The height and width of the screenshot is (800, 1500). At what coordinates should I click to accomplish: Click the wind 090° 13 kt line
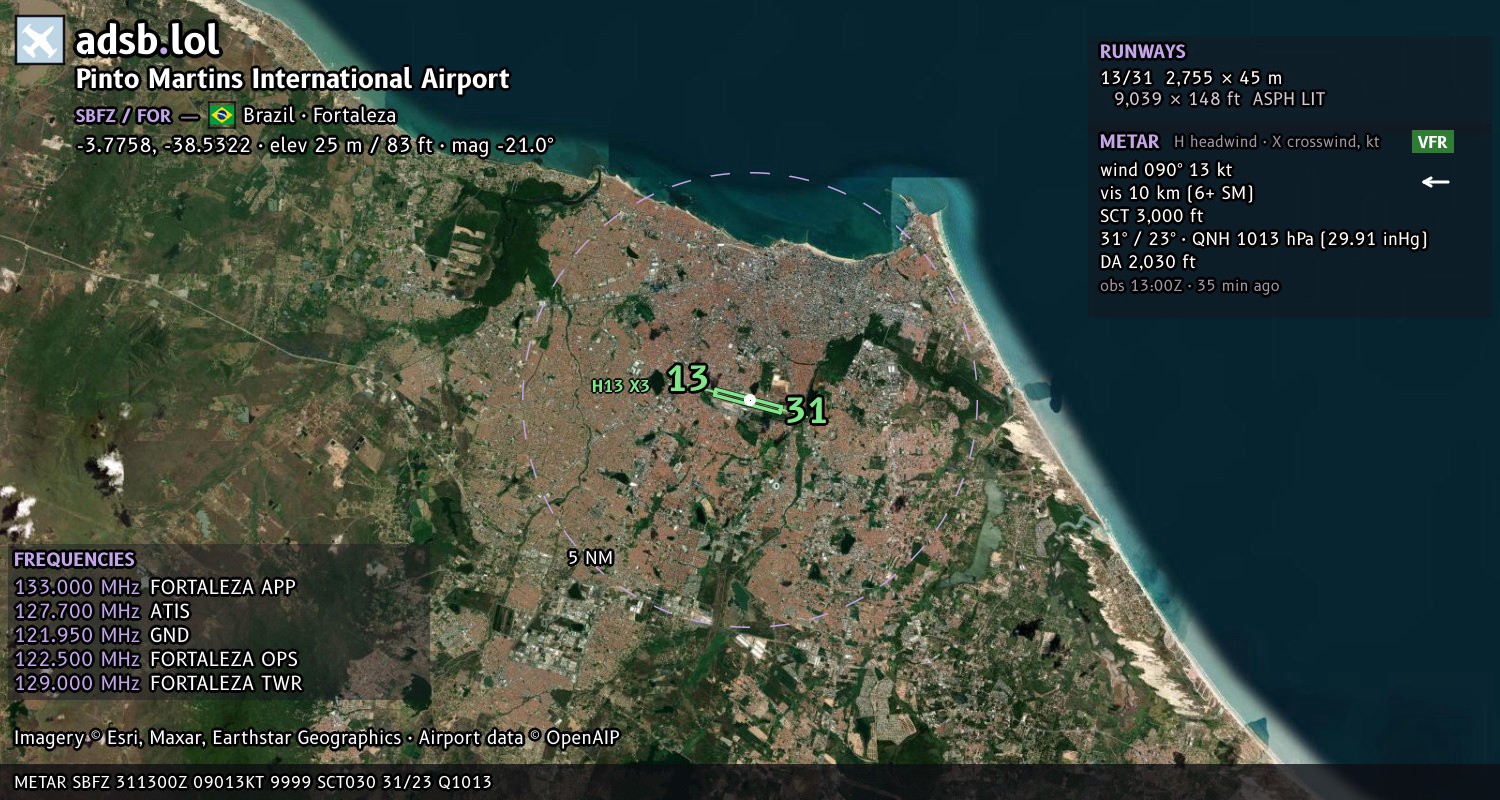click(1166, 170)
